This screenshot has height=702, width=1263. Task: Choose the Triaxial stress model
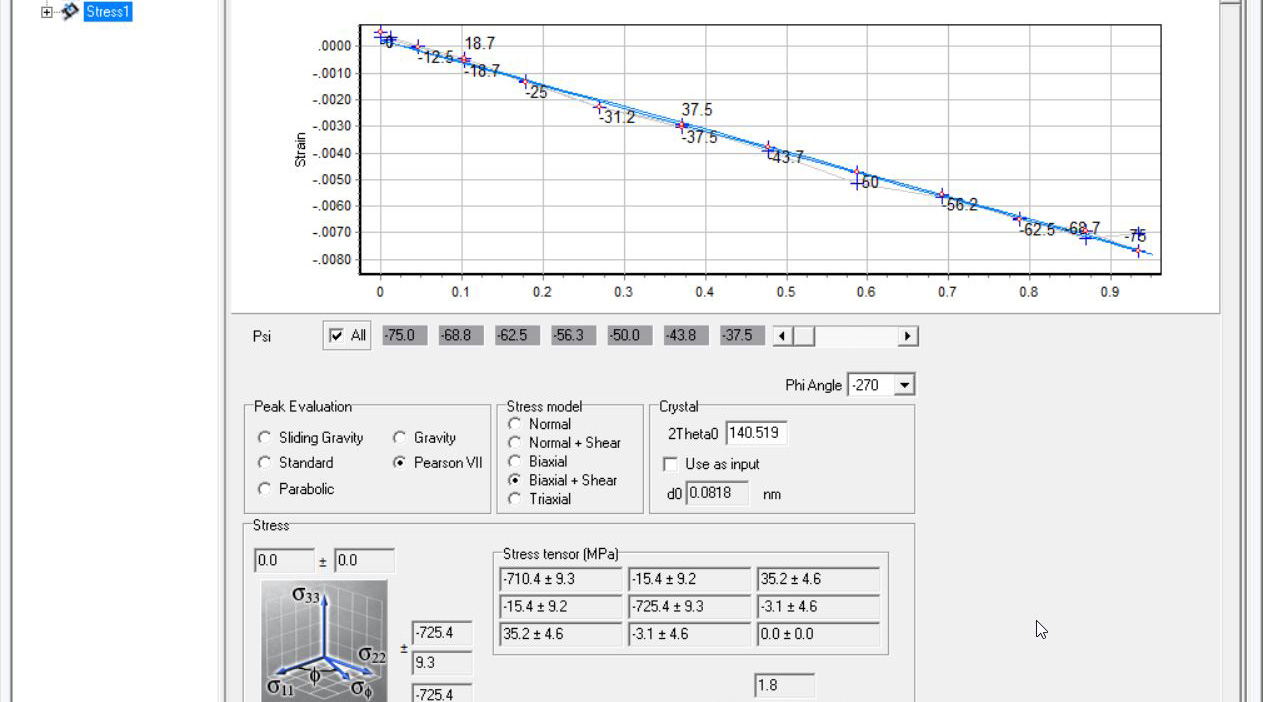pos(515,499)
